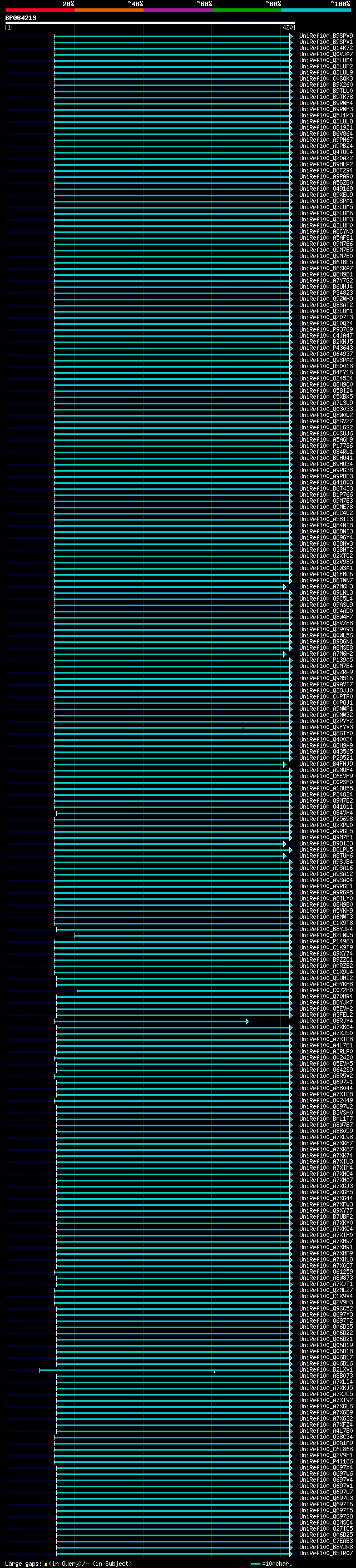Open hit UniRef100_Q14K72
The image size is (356, 1568).
pos(325,48)
